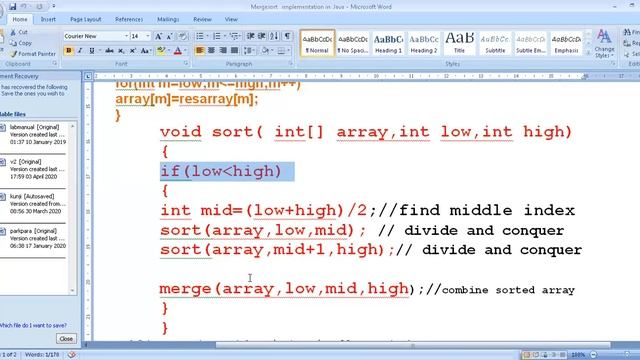Viewport: 640px width, 360px height.
Task: Copy the selected text
Action: click(20, 43)
